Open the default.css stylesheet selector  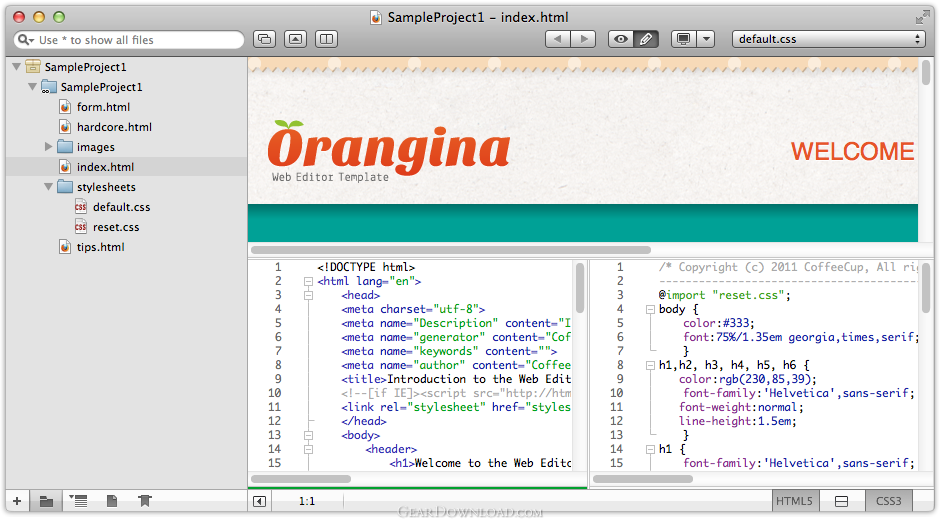tap(828, 39)
